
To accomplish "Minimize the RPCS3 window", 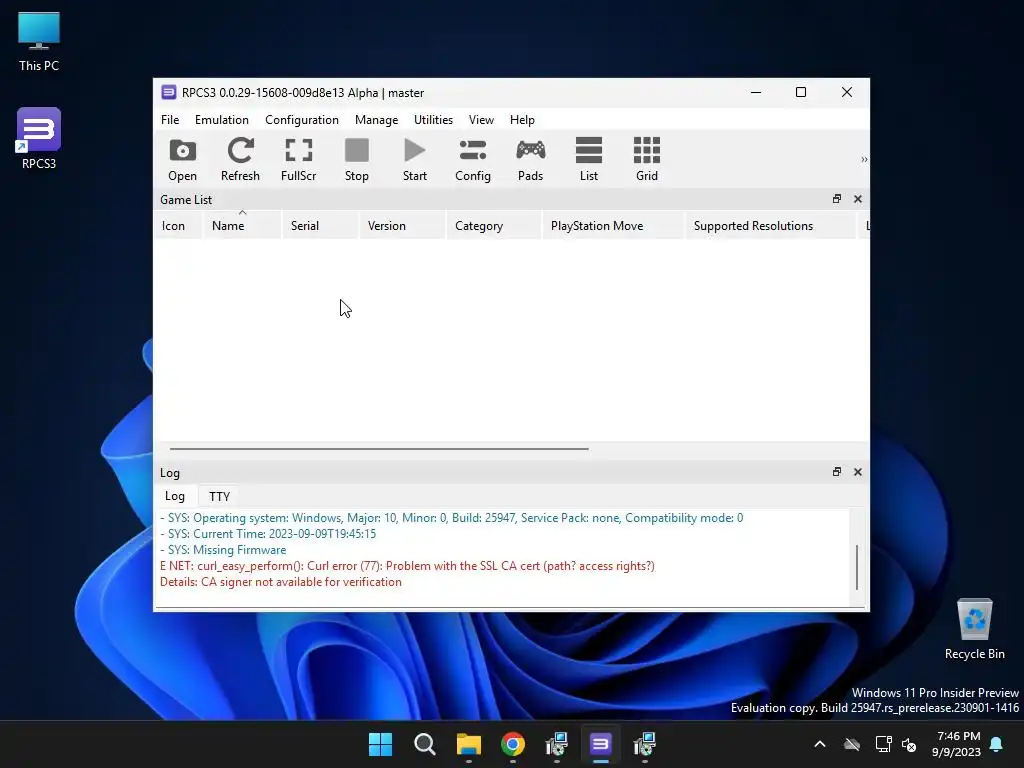I will pos(756,92).
